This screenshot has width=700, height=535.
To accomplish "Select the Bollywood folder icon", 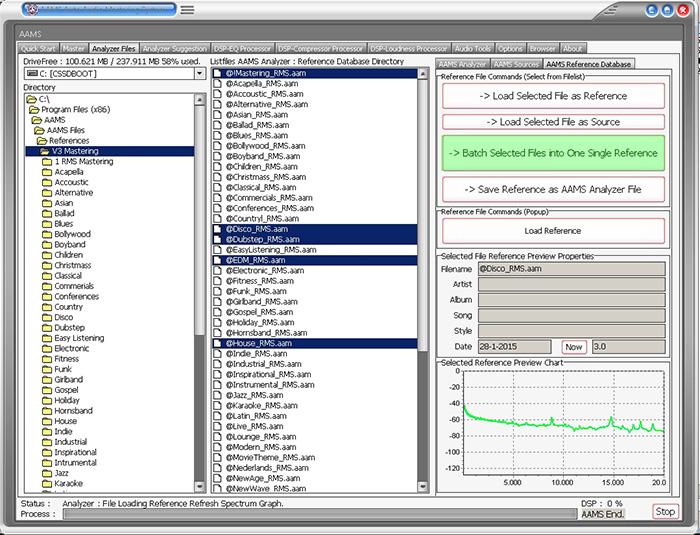I will click(x=47, y=234).
